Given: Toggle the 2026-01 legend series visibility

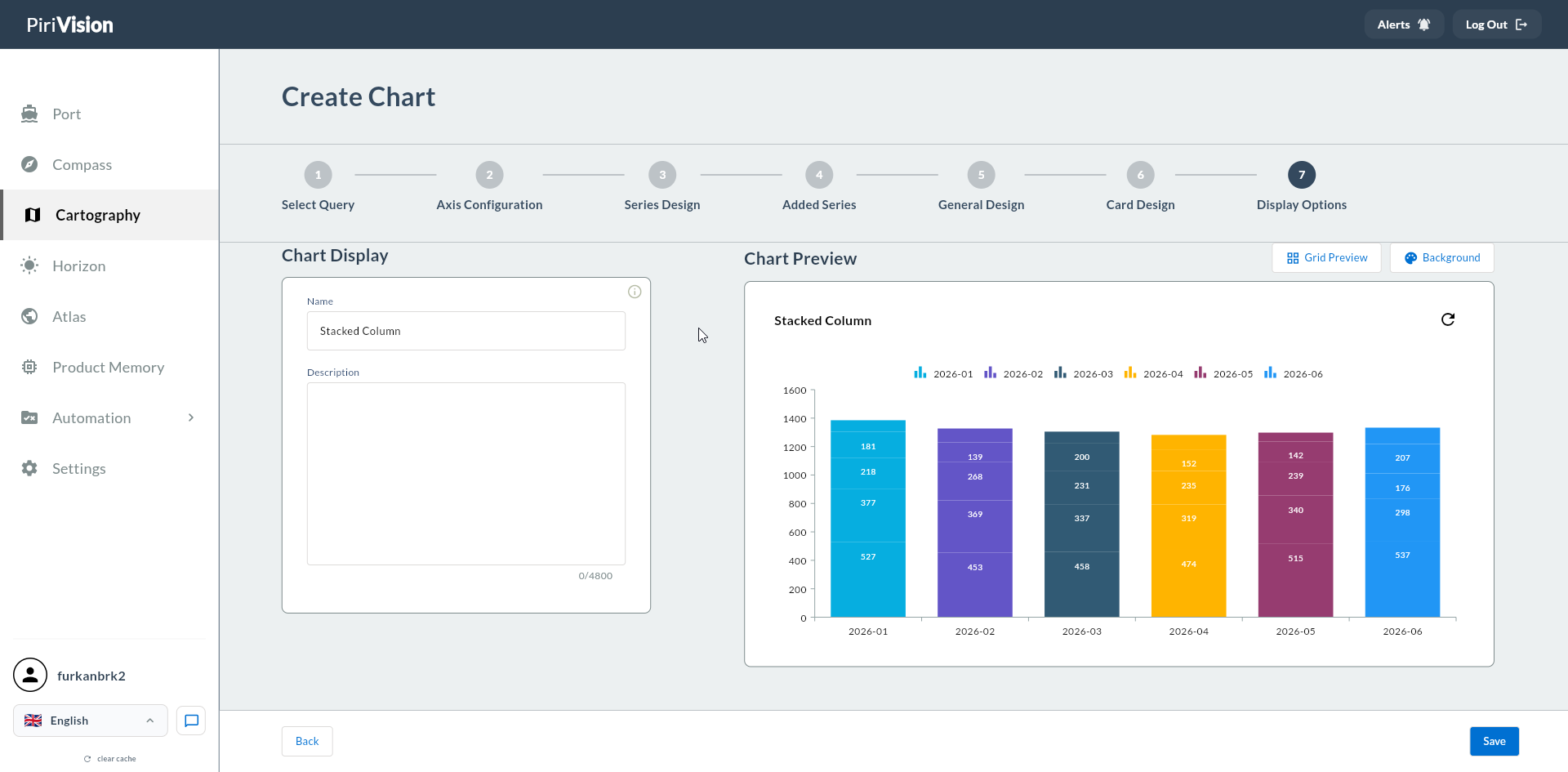Looking at the screenshot, I should (x=943, y=373).
